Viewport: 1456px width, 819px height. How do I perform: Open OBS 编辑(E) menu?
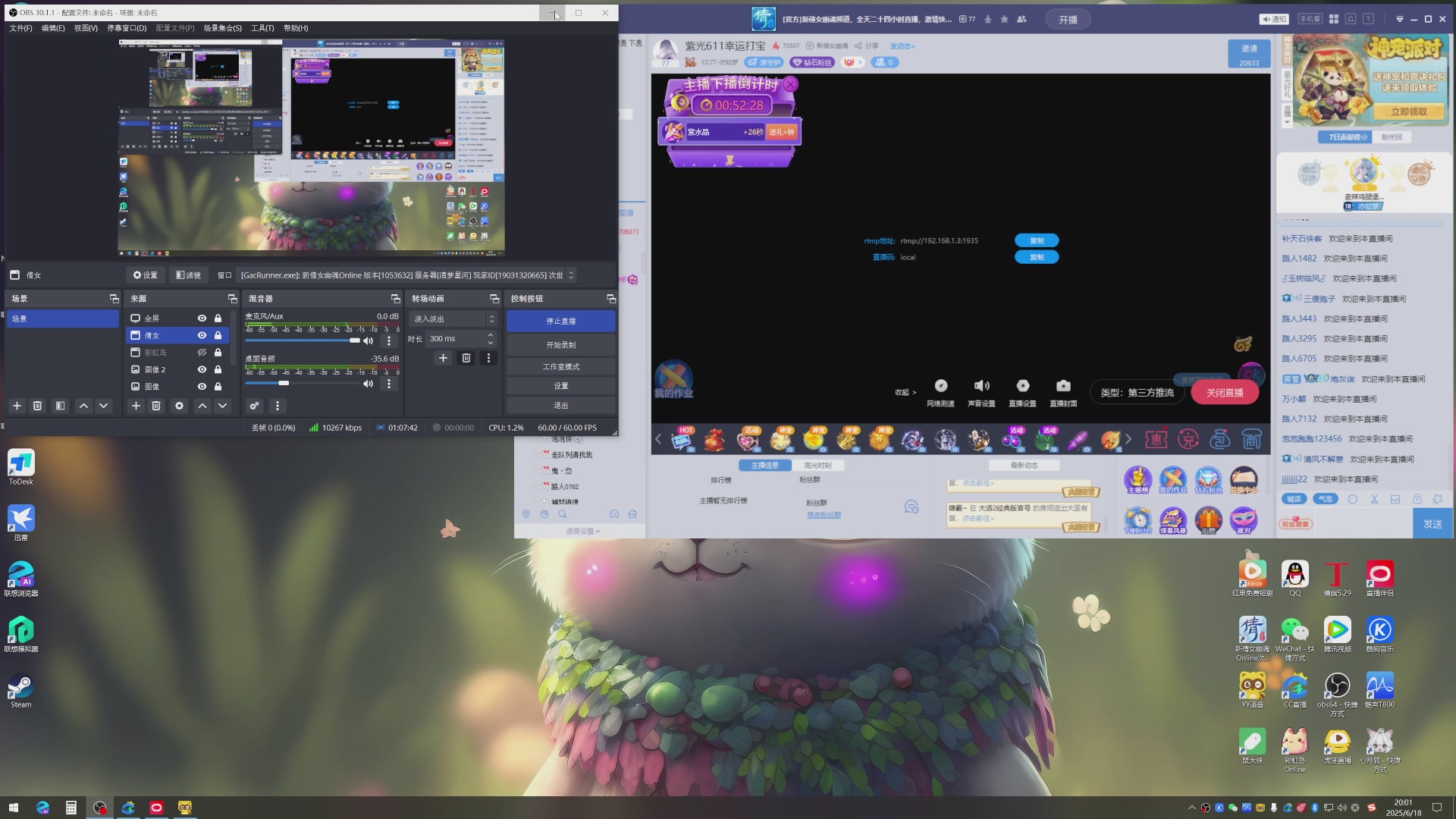point(53,28)
